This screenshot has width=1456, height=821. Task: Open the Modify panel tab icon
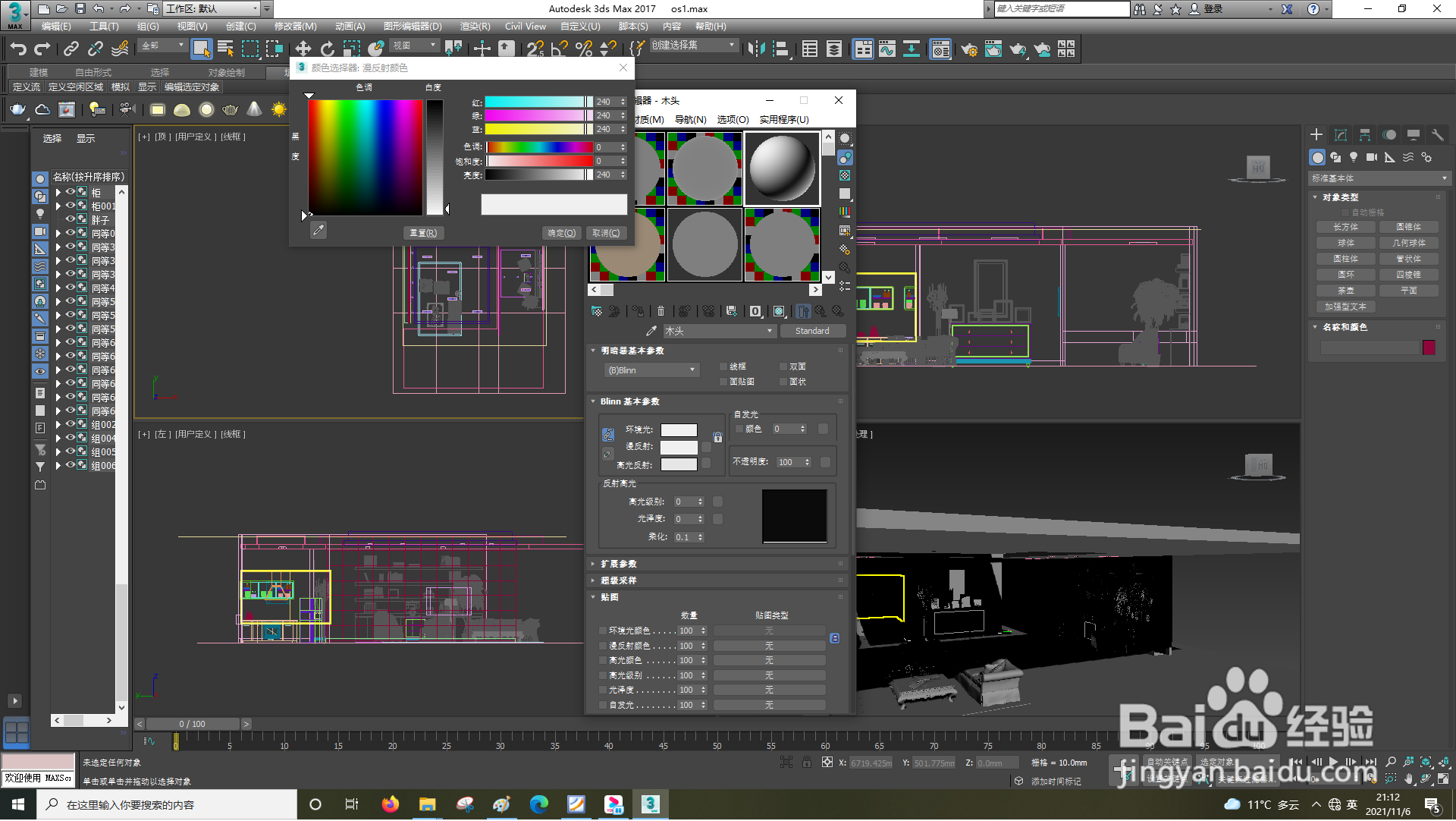click(x=1341, y=135)
